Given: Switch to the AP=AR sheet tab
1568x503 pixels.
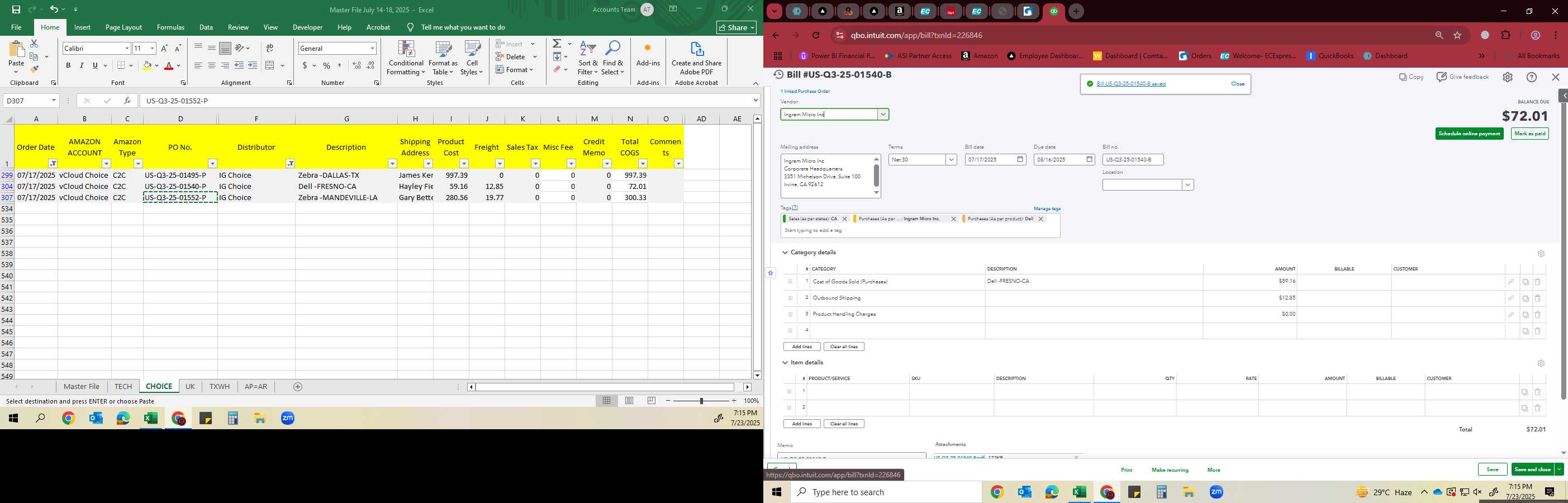Looking at the screenshot, I should (x=256, y=387).
